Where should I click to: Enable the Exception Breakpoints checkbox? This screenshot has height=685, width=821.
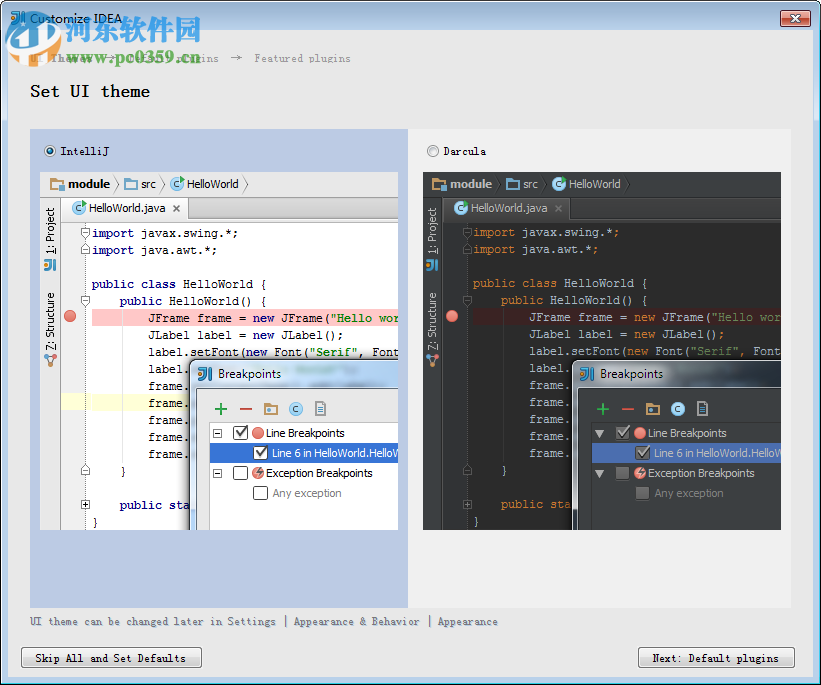tap(240, 472)
